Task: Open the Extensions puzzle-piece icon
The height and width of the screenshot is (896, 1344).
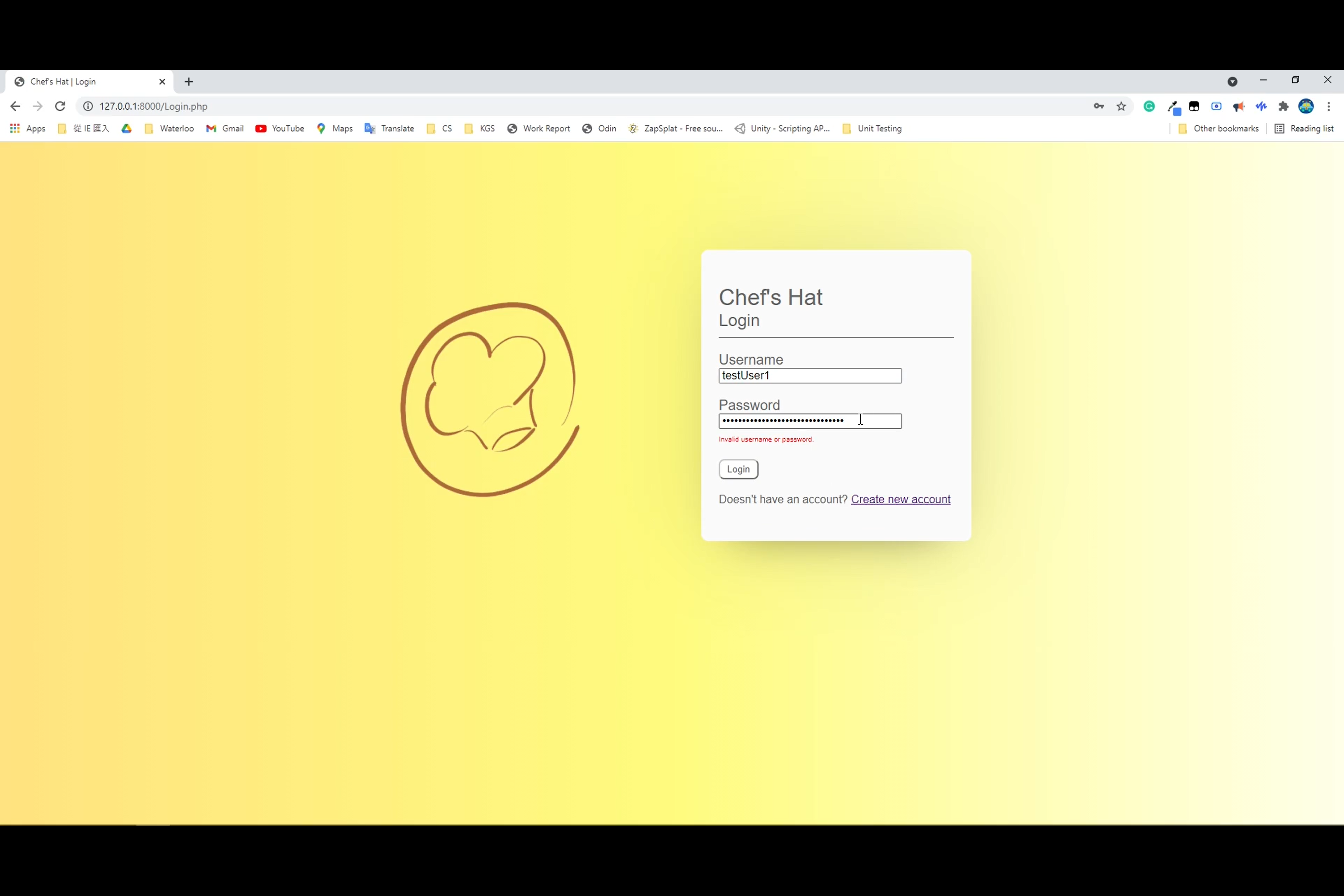Action: (x=1284, y=106)
